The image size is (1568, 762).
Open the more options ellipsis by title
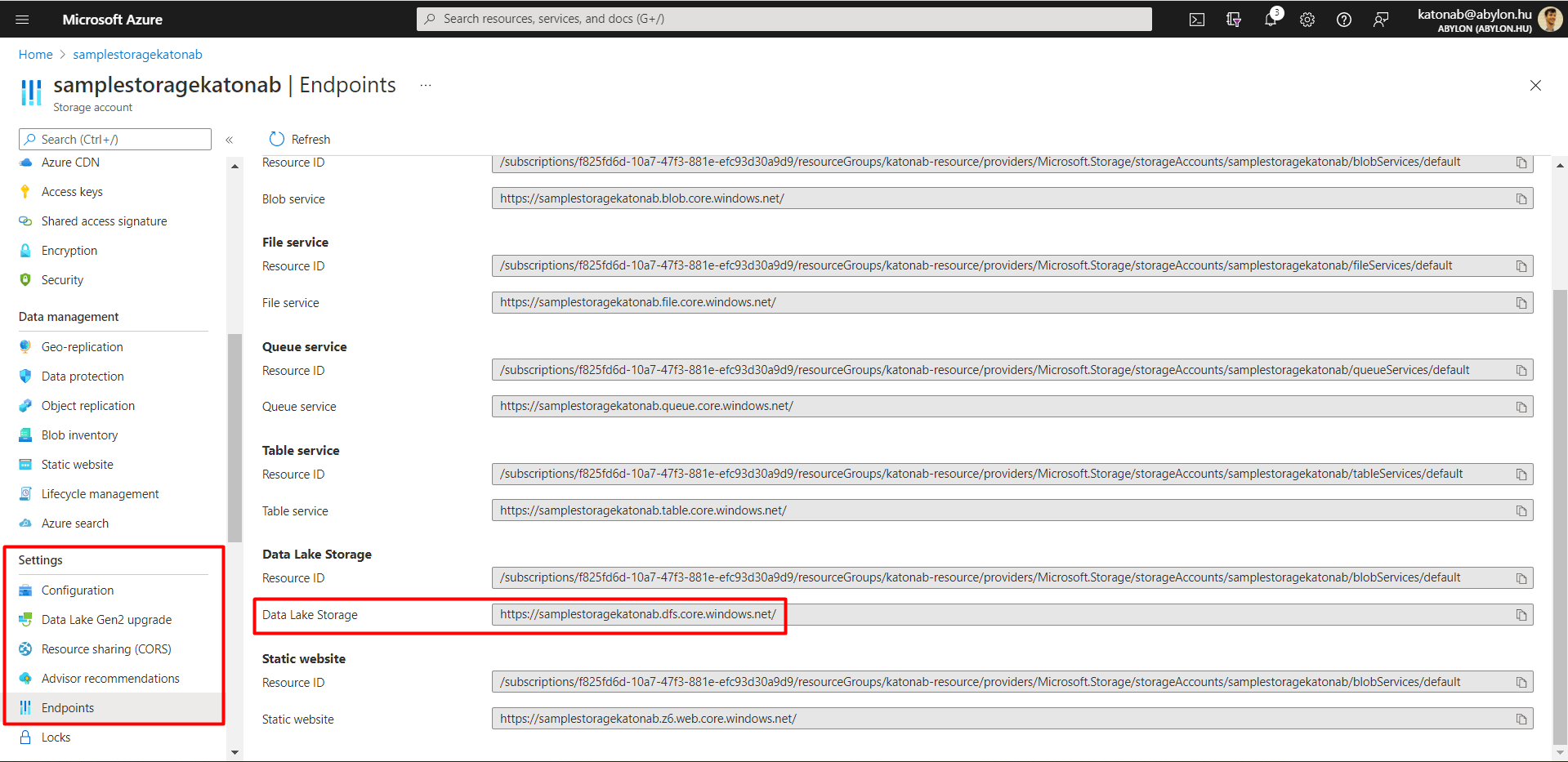pyautogui.click(x=426, y=85)
